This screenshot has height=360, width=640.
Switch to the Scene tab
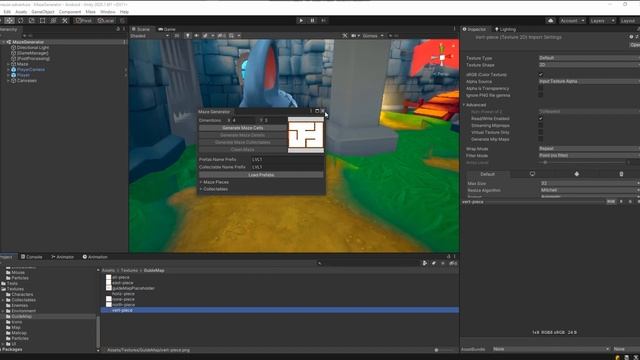click(x=141, y=29)
